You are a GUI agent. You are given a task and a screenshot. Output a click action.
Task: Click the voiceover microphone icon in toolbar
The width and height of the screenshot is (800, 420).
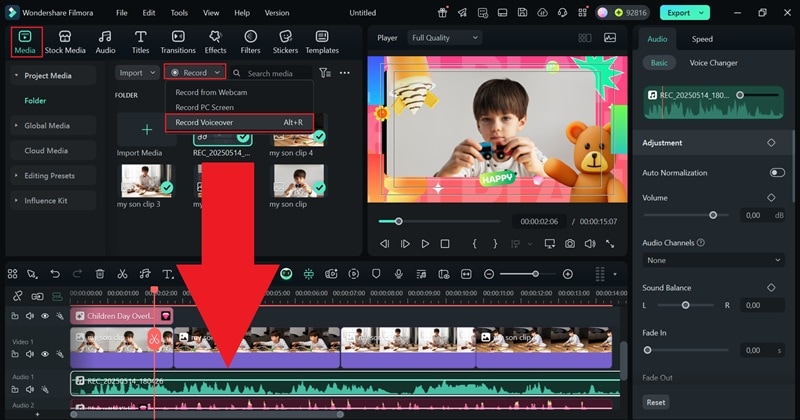pos(398,274)
